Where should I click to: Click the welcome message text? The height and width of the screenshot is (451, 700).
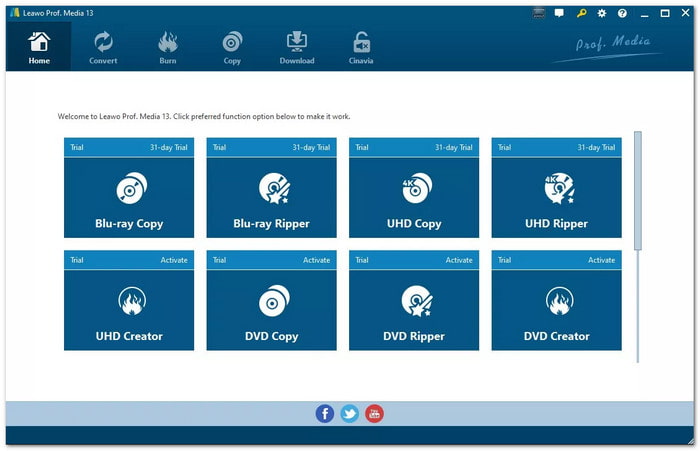204,117
